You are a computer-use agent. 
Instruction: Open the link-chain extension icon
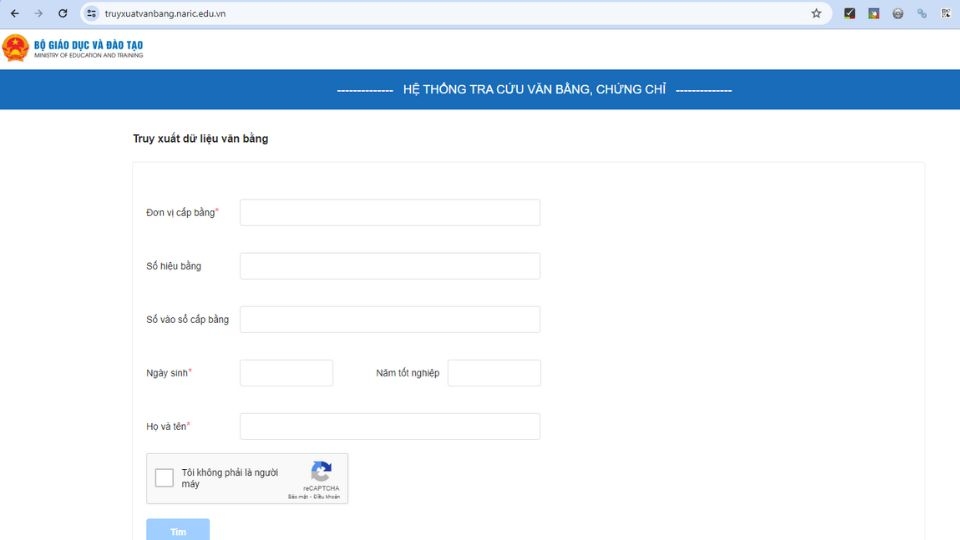click(x=922, y=13)
